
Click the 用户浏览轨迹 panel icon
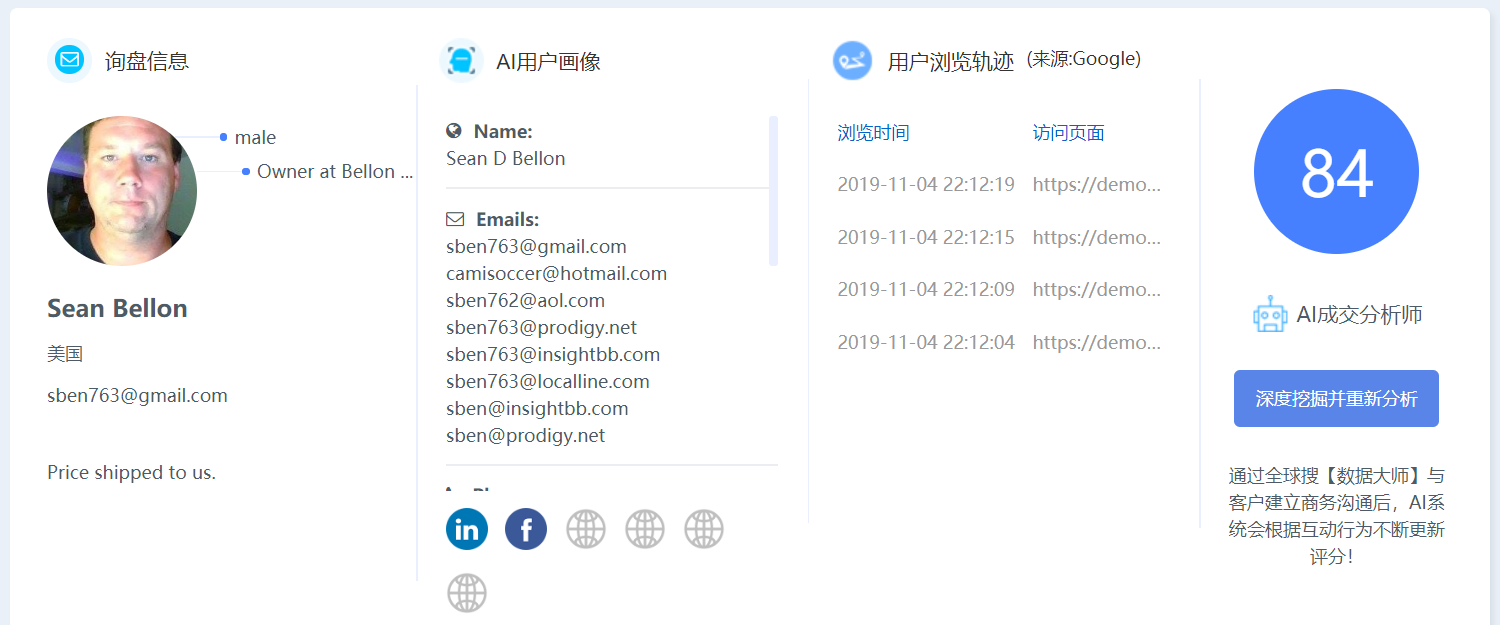tap(852, 60)
